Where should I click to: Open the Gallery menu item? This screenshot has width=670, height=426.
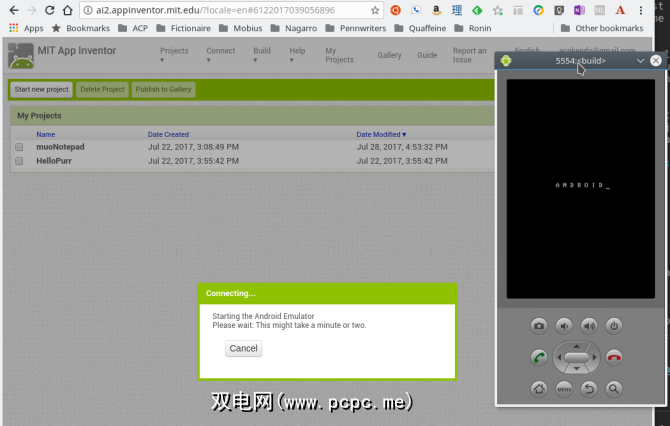click(389, 55)
